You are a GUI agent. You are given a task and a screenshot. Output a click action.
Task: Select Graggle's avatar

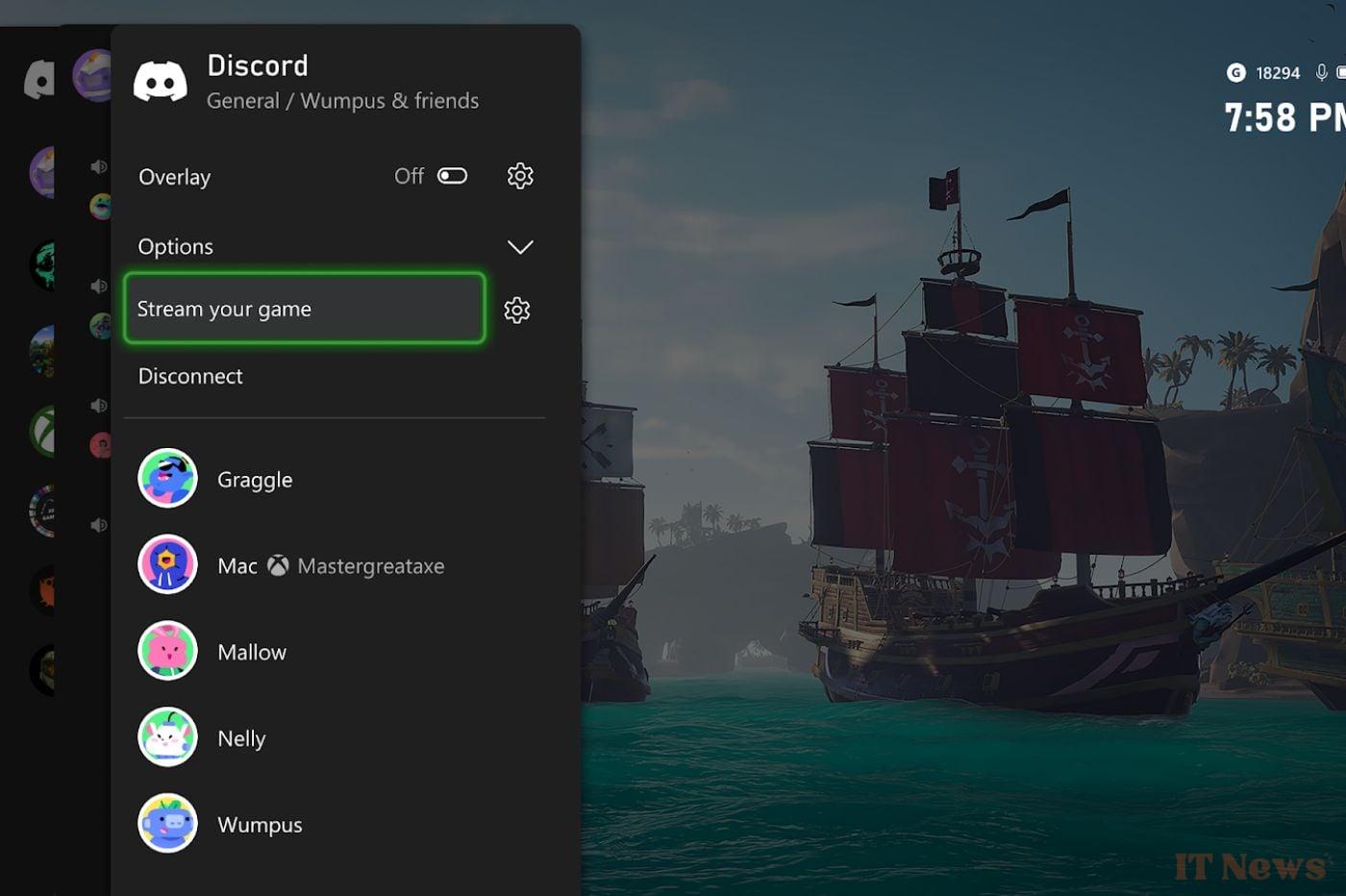coord(167,478)
